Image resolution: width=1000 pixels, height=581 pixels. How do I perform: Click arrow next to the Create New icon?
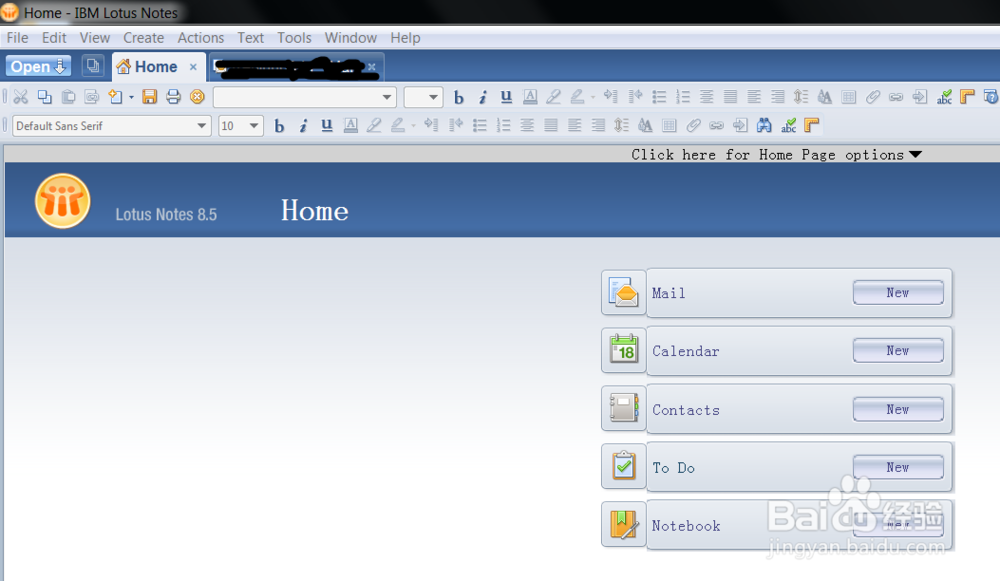131,98
